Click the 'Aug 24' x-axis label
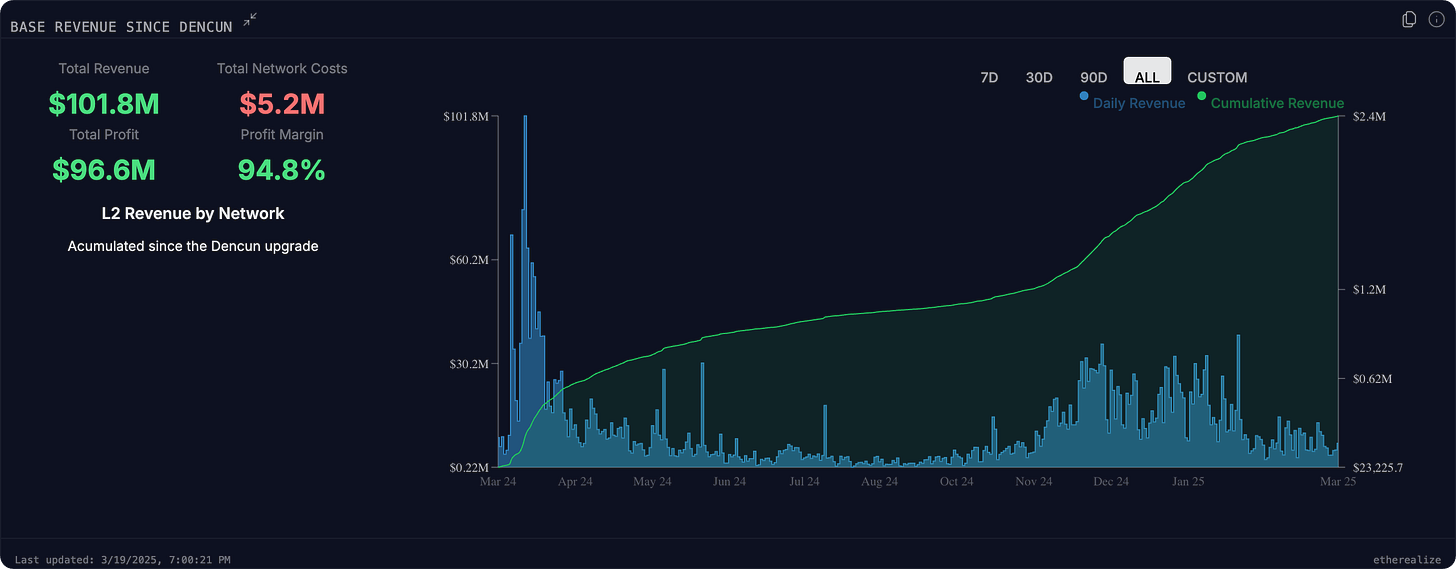1456x569 pixels. click(879, 481)
